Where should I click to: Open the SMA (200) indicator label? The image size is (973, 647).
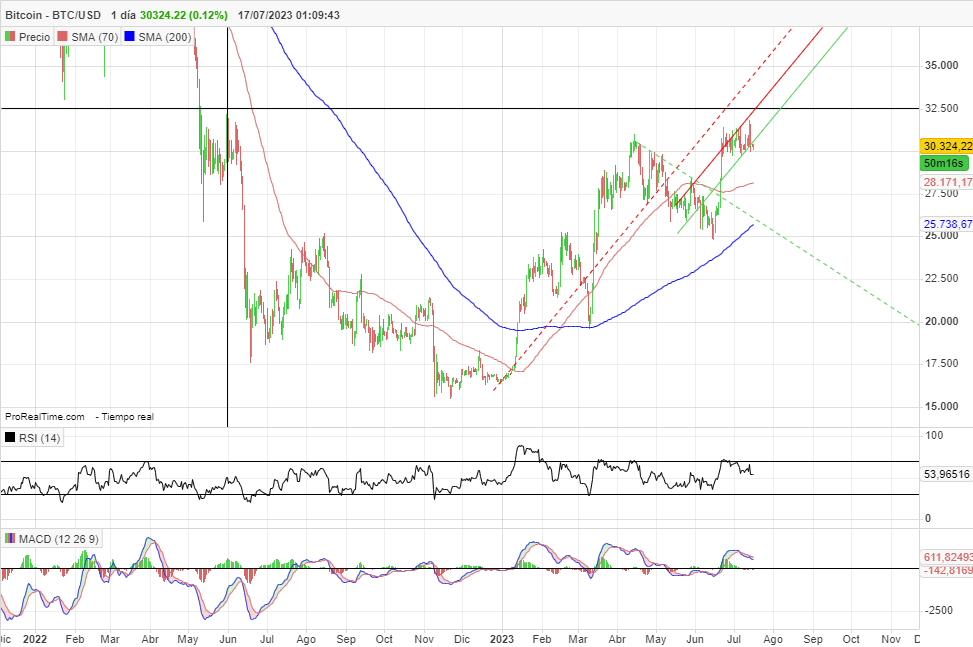(164, 37)
